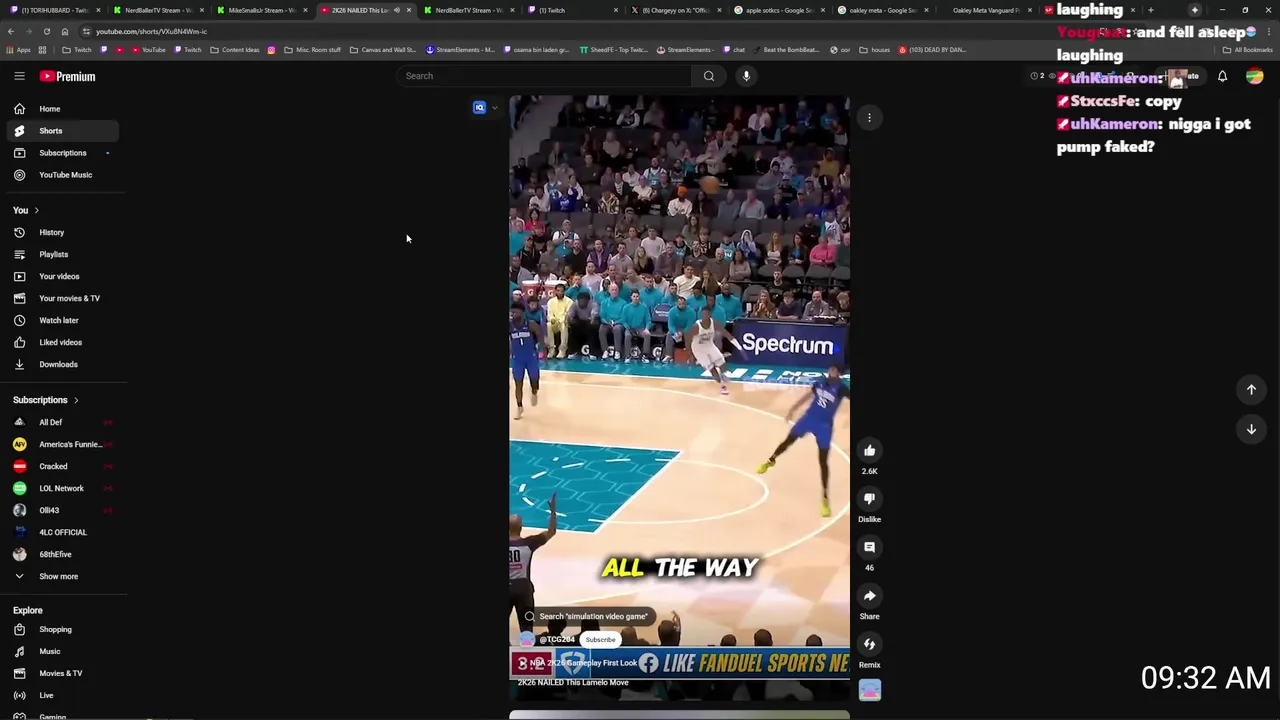Click the browser address bar URL

[x=151, y=31]
